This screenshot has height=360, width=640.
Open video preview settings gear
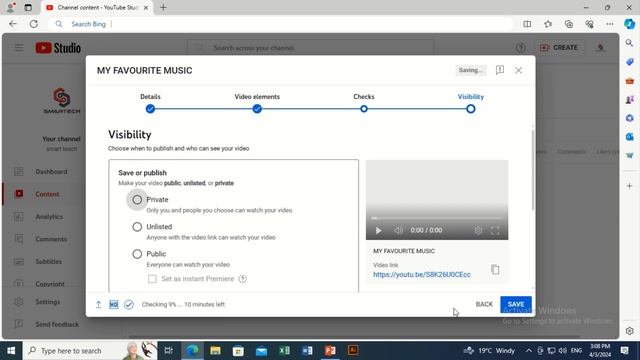click(x=478, y=231)
